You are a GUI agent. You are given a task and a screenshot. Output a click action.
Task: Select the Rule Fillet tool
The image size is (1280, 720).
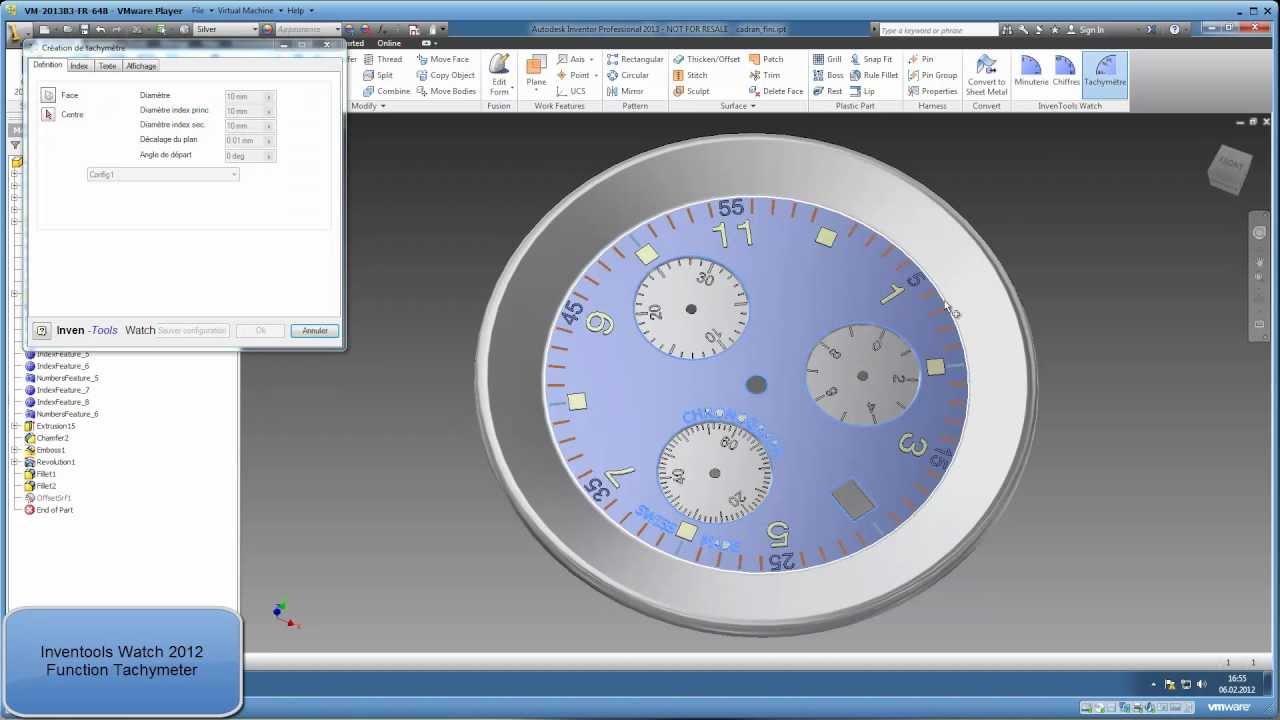pos(874,75)
